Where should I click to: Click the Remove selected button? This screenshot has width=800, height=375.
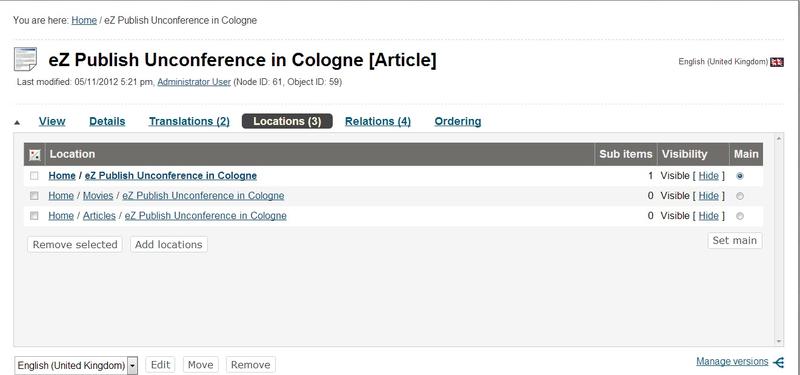point(75,244)
